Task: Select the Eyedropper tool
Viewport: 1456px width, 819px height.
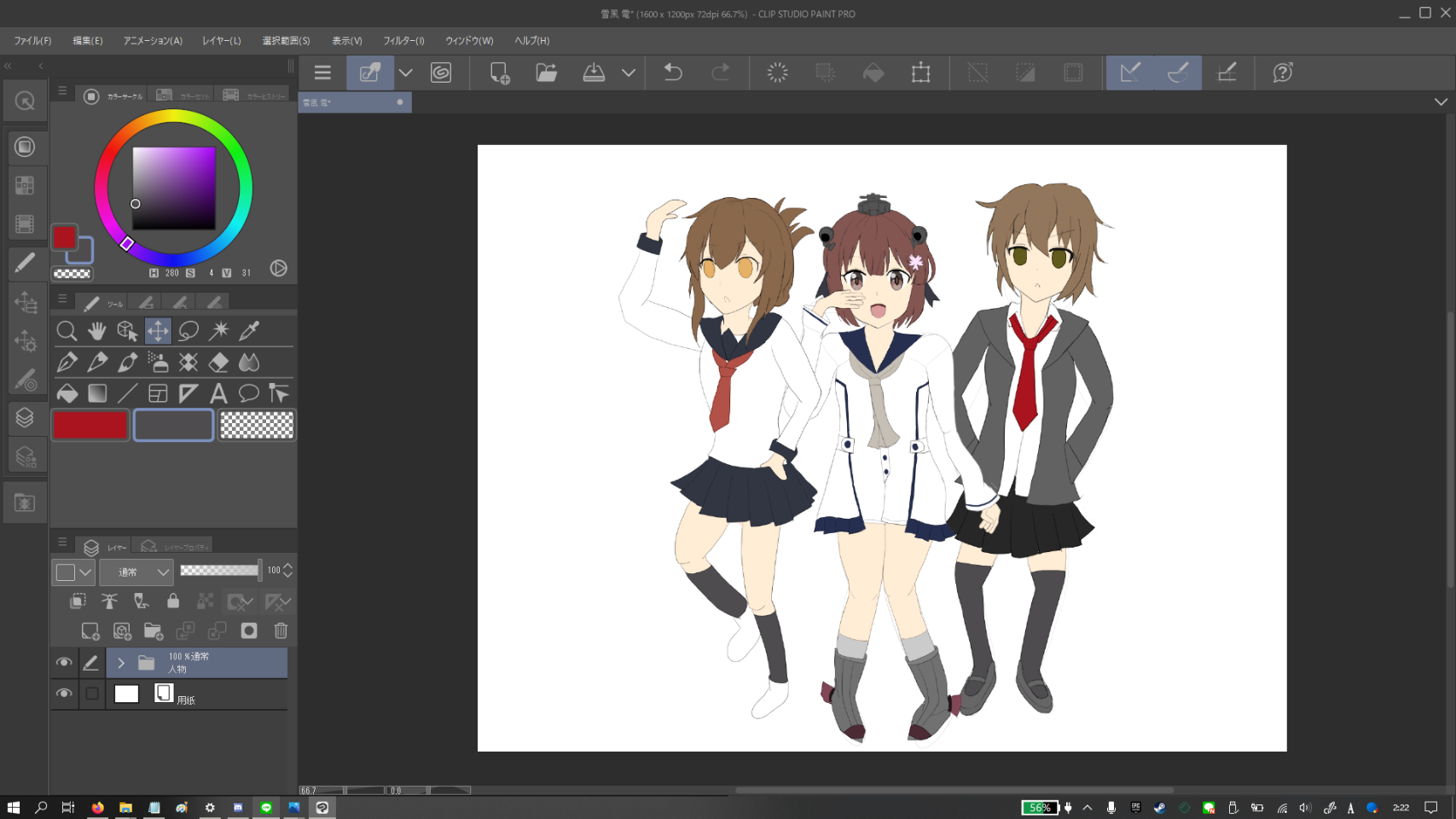Action: point(249,331)
